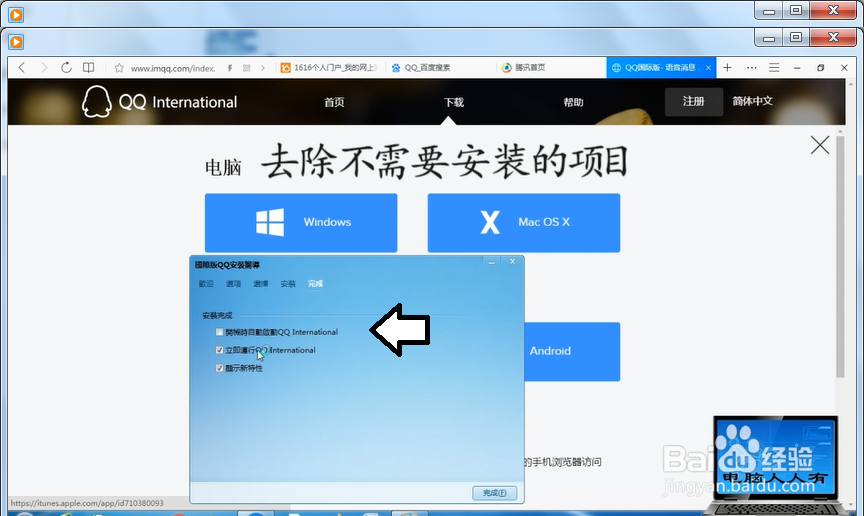Go back with the browser back arrow

pyautogui.click(x=21, y=67)
